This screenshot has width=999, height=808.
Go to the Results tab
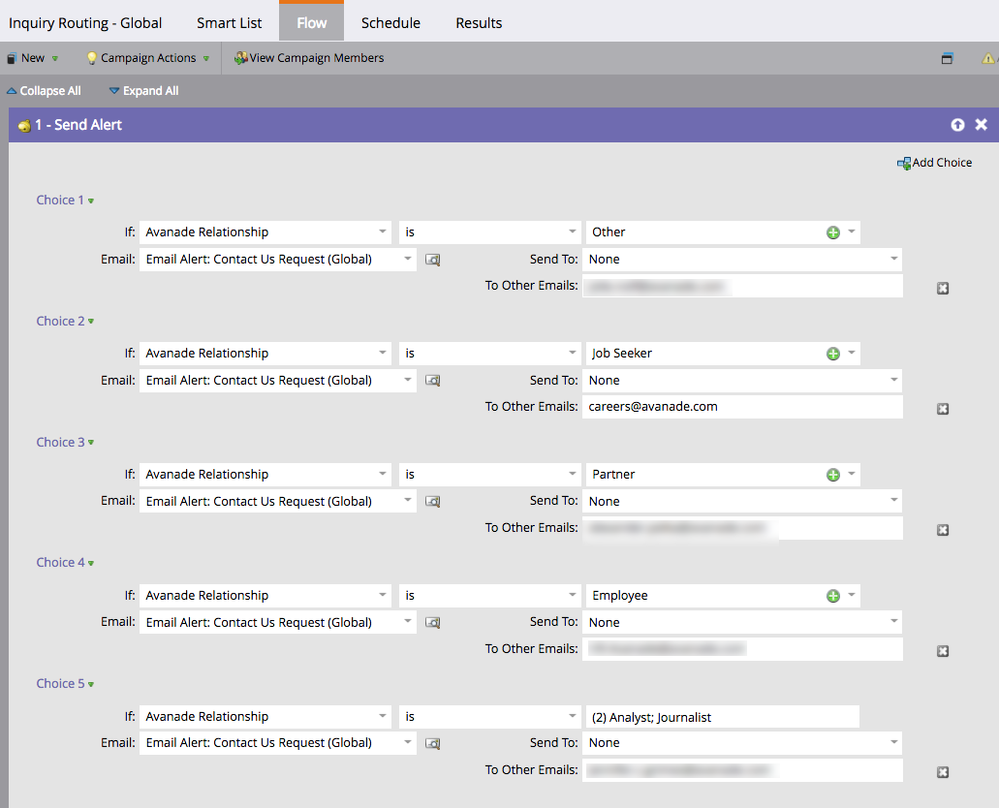coord(478,23)
